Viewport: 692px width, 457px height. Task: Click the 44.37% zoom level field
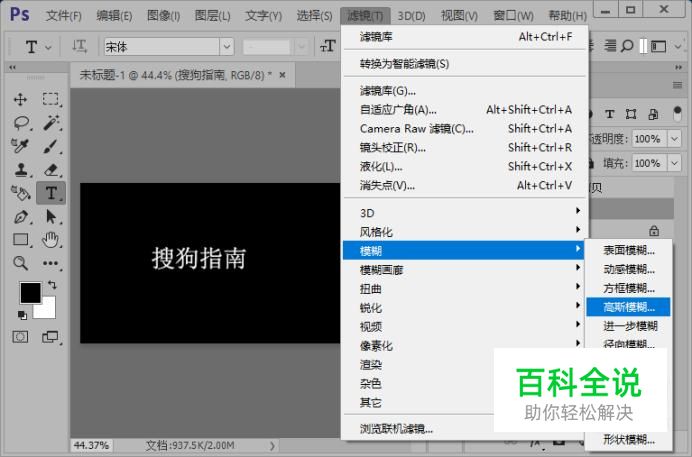coord(91,445)
